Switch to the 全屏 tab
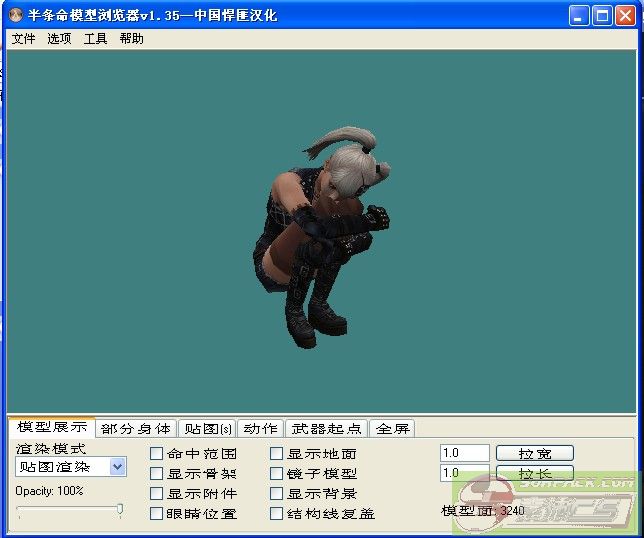Screen dimensions: 644x538 393,429
